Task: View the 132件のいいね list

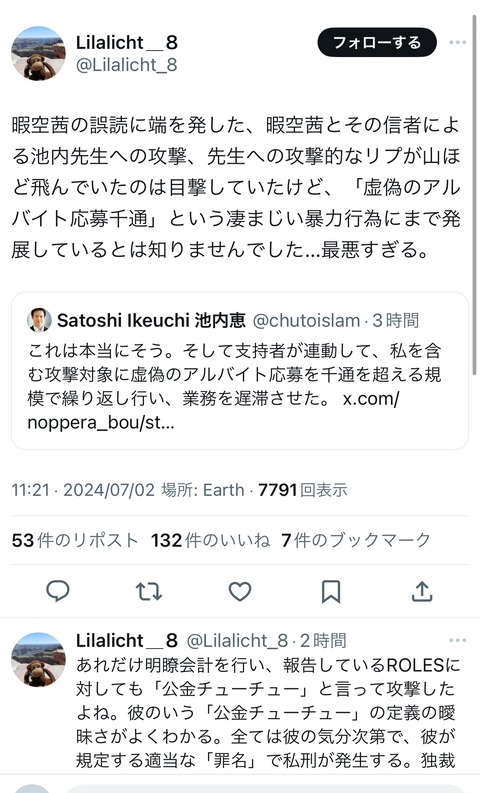Action: tap(210, 540)
